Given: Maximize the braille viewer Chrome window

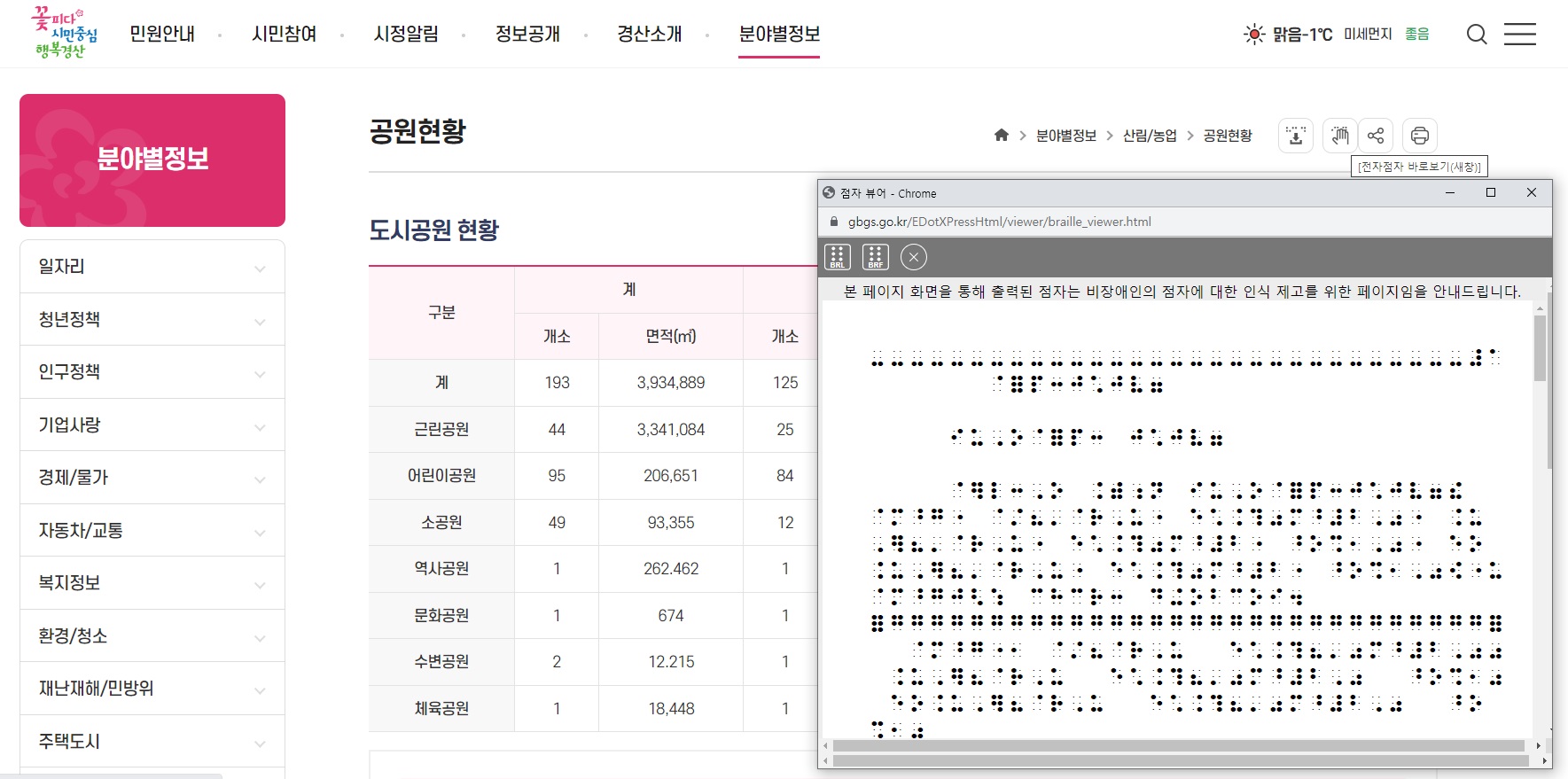Looking at the screenshot, I should coord(1491,192).
